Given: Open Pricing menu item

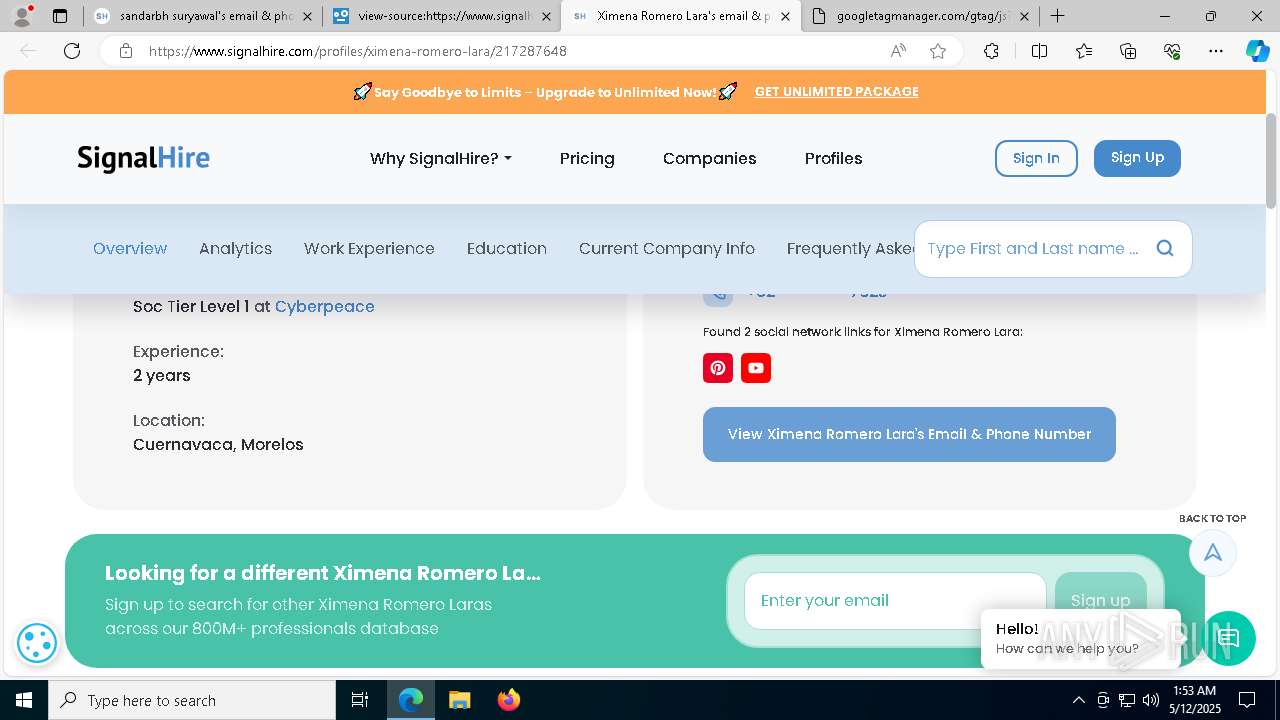Looking at the screenshot, I should tap(587, 158).
